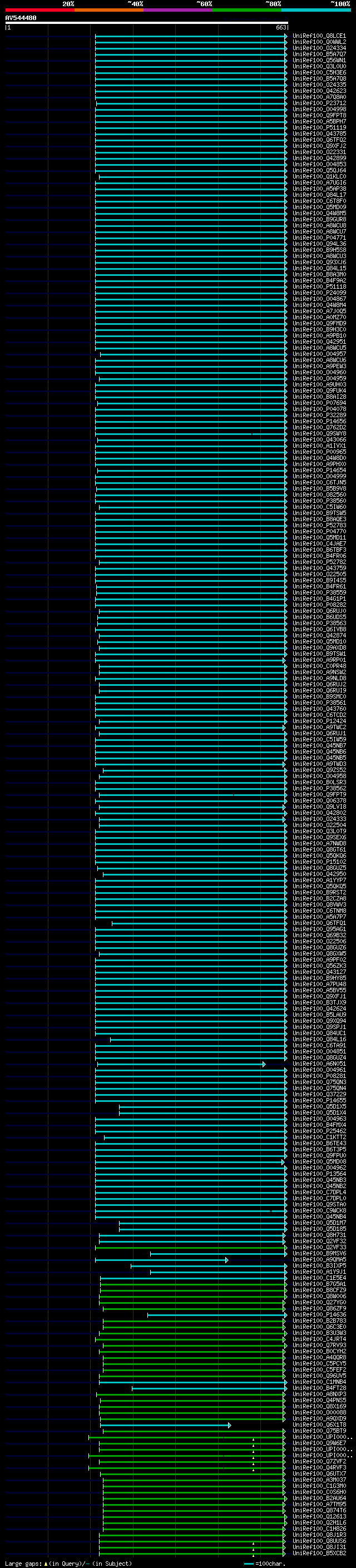Select hit label UniRef100_A7UGI6

pyautogui.click(x=319, y=182)
